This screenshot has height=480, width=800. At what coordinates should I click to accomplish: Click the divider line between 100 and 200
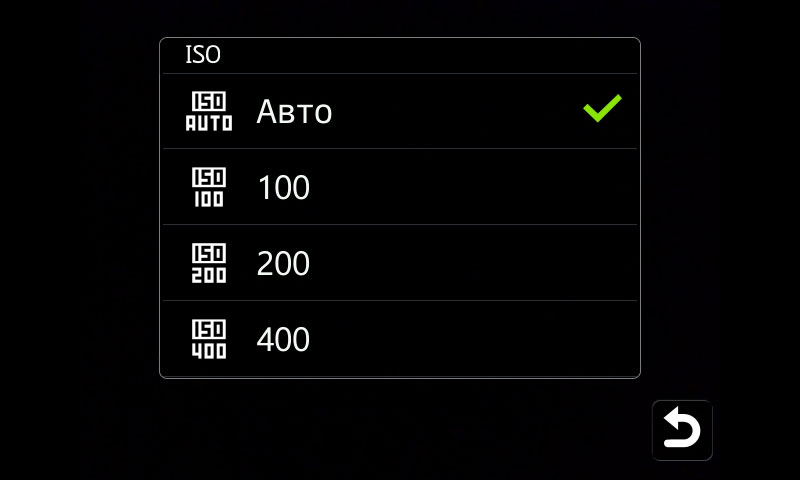coord(400,225)
